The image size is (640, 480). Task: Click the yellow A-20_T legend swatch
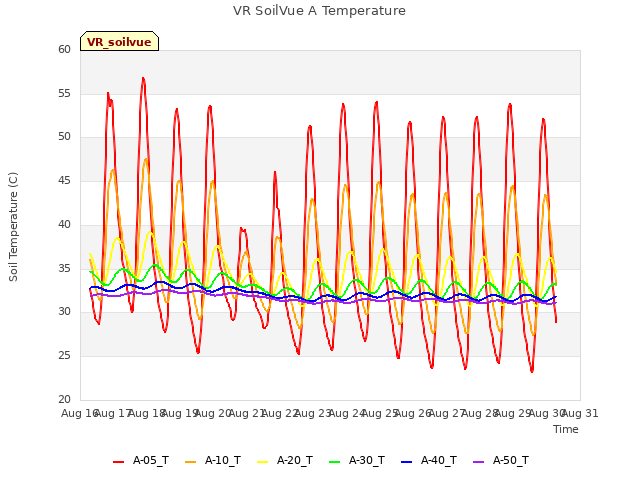coord(262,462)
